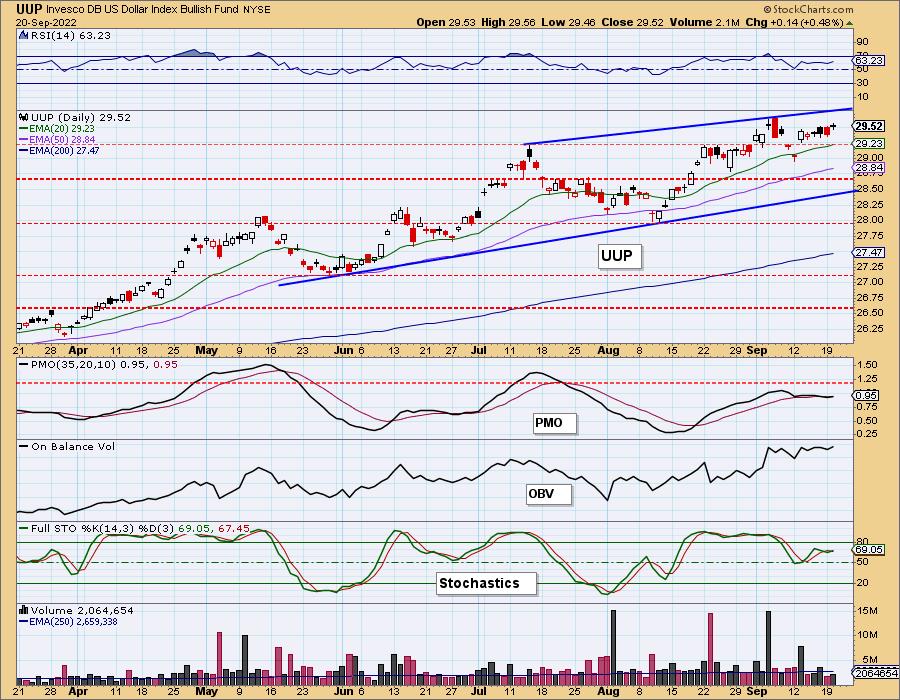Click the 0.95 PMO axis value tag
This screenshot has width=900, height=700.
867,395
